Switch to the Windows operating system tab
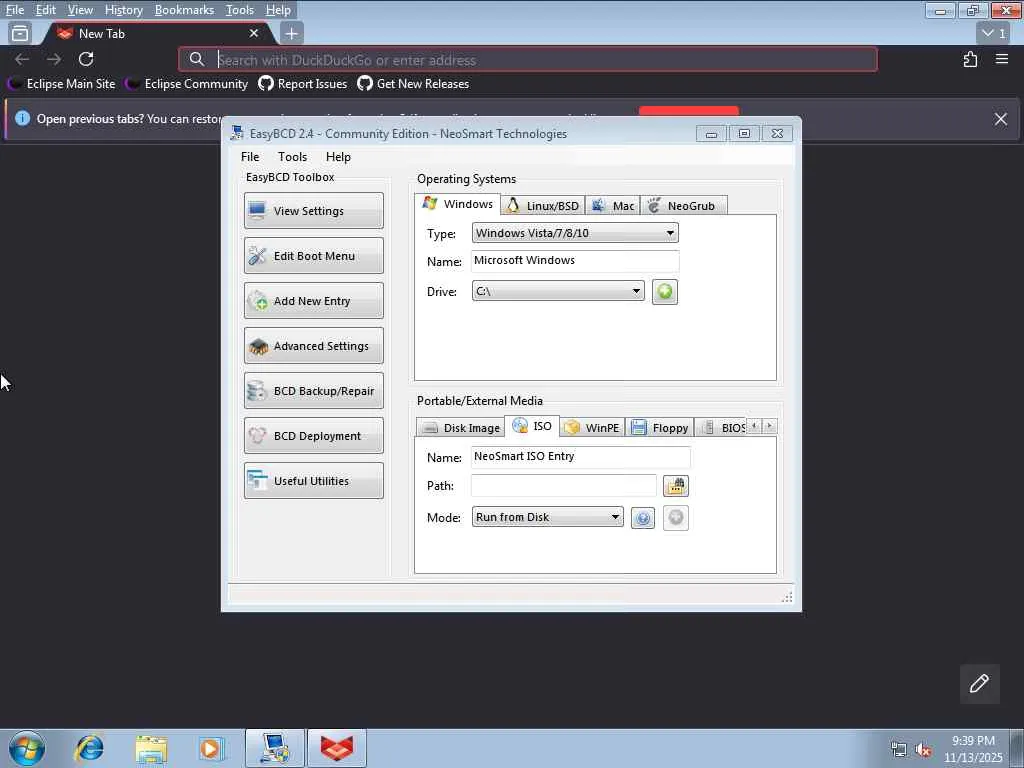 [458, 204]
